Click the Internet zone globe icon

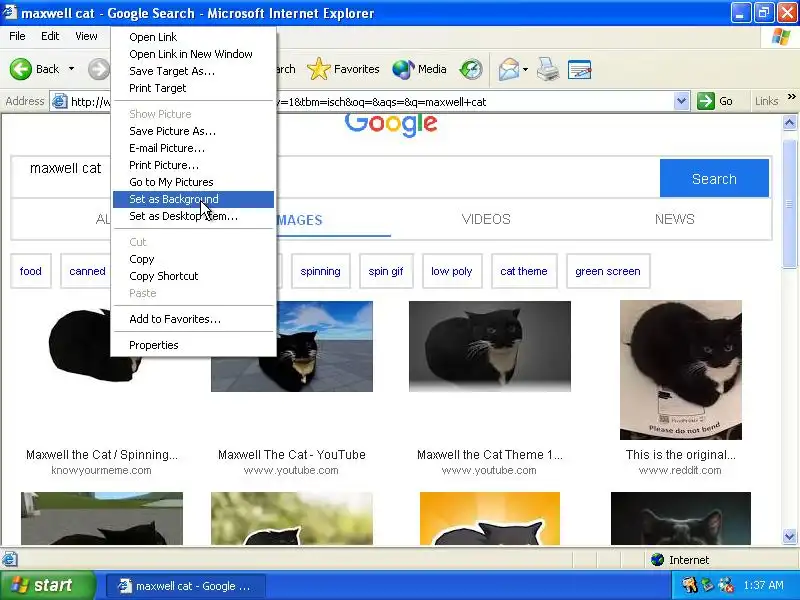tap(658, 560)
